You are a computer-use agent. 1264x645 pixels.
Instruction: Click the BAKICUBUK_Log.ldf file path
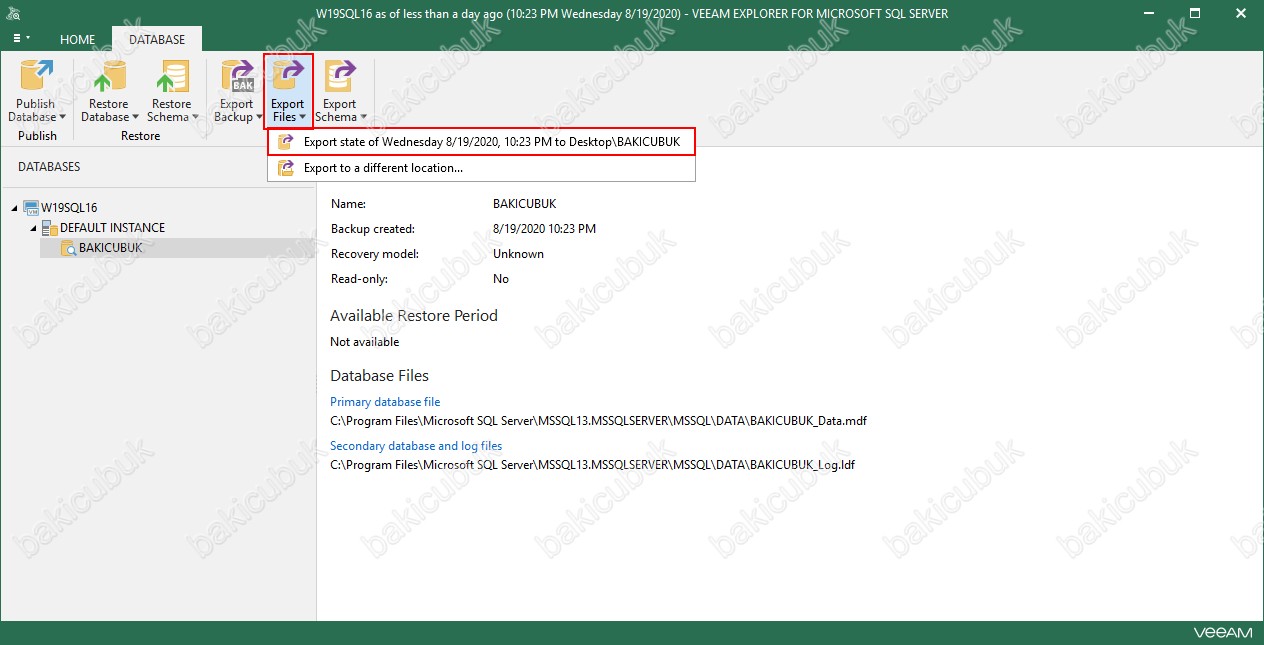coord(592,465)
